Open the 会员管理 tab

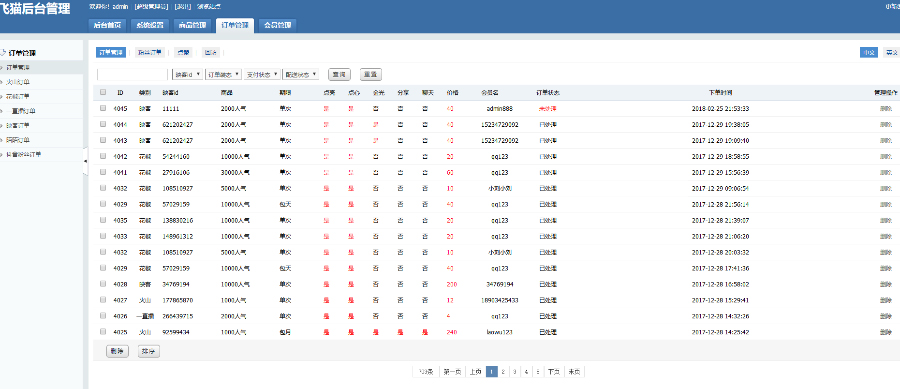pos(277,25)
